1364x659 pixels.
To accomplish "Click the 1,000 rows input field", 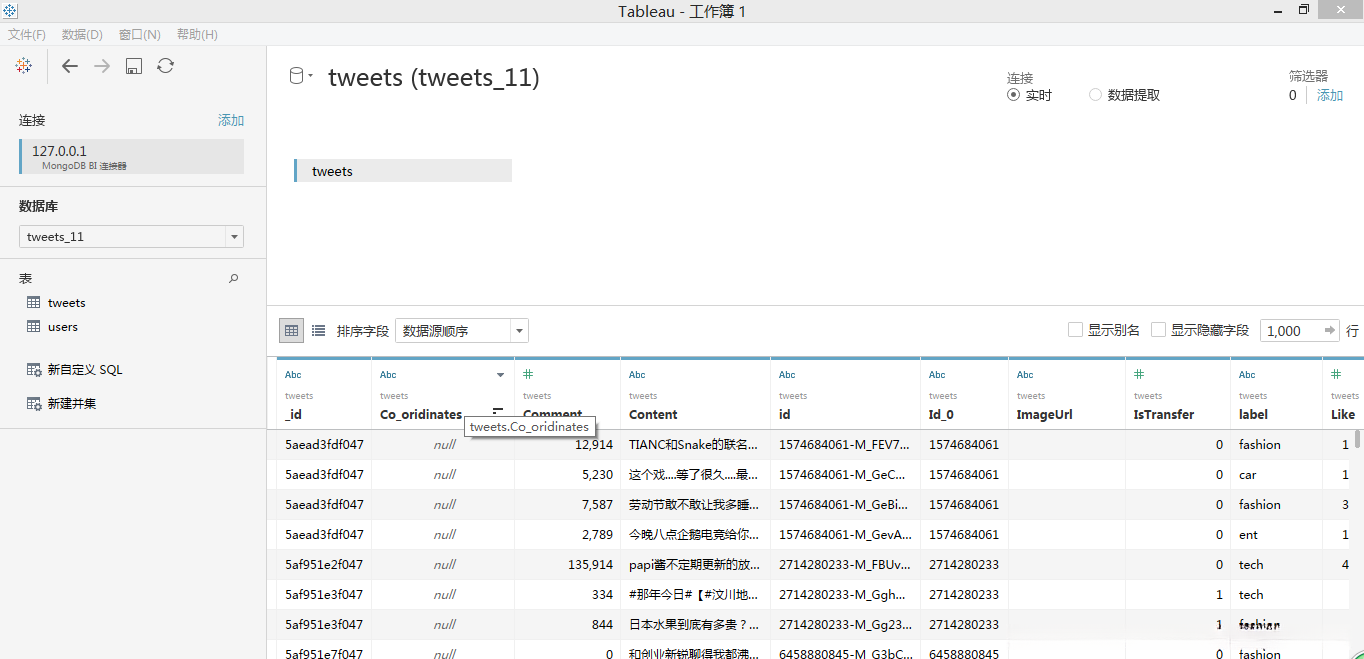I will 1291,331.
